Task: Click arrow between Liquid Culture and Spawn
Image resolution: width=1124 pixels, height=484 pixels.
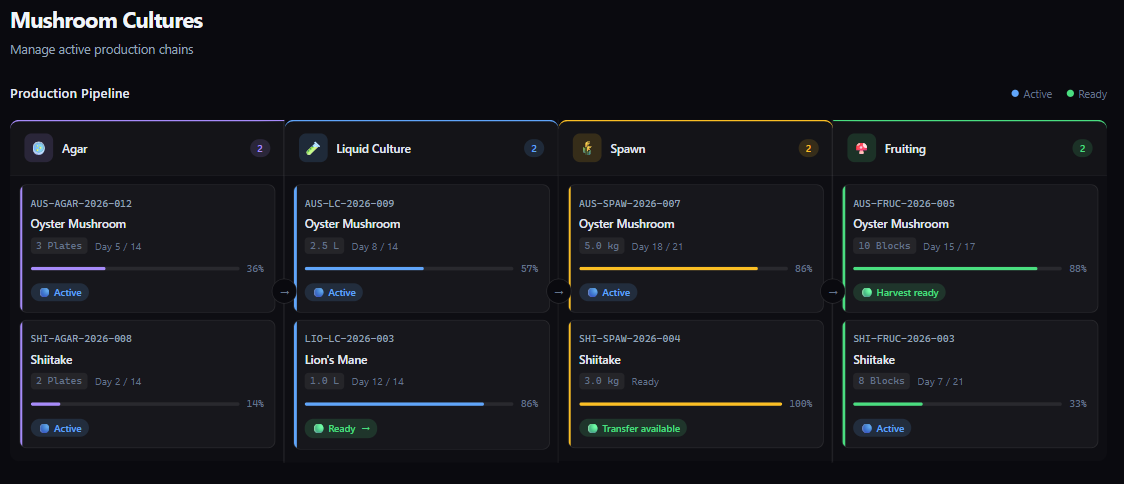Action: click(558, 292)
